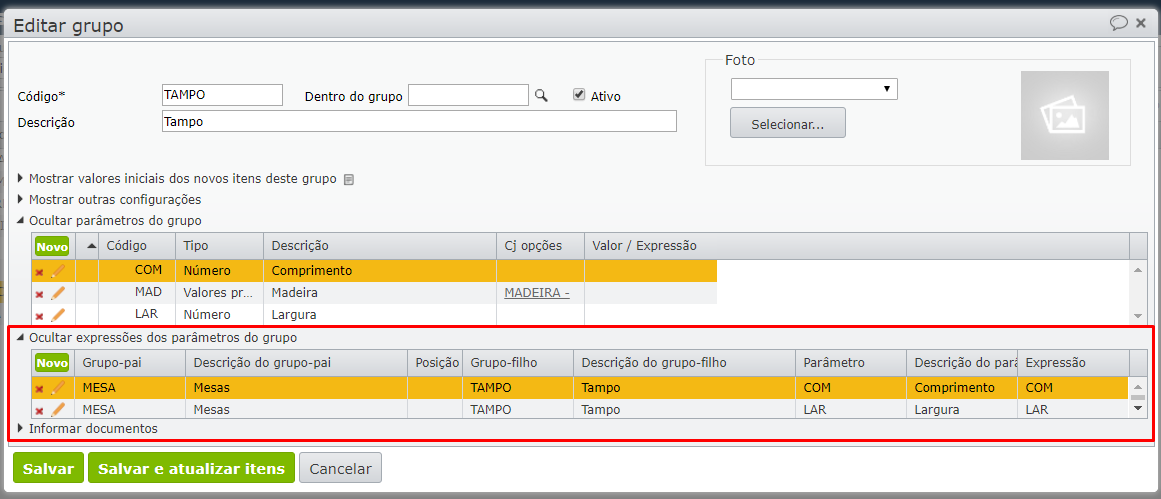Delete the COM expression row
Image resolution: width=1161 pixels, height=499 pixels.
coord(39,389)
